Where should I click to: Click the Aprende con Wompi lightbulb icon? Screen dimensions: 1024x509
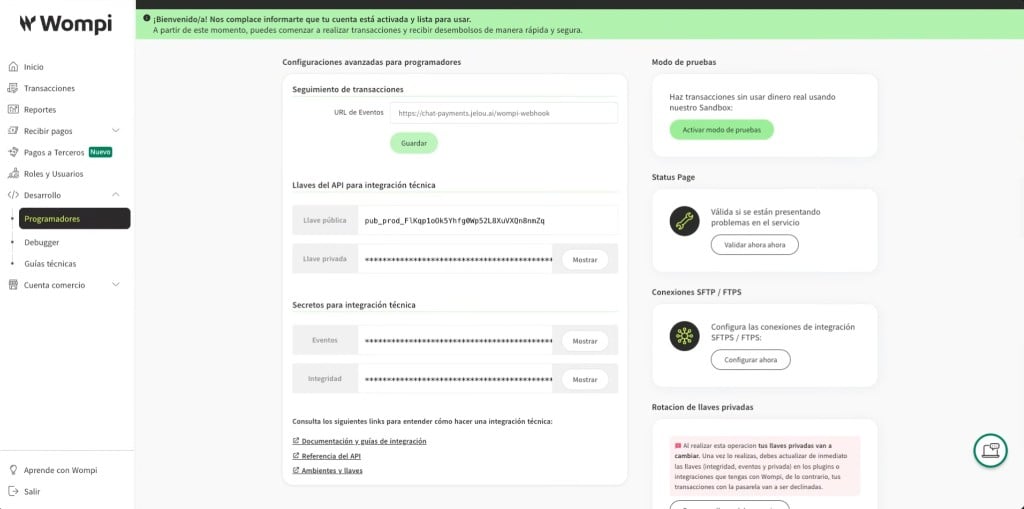[x=13, y=470]
